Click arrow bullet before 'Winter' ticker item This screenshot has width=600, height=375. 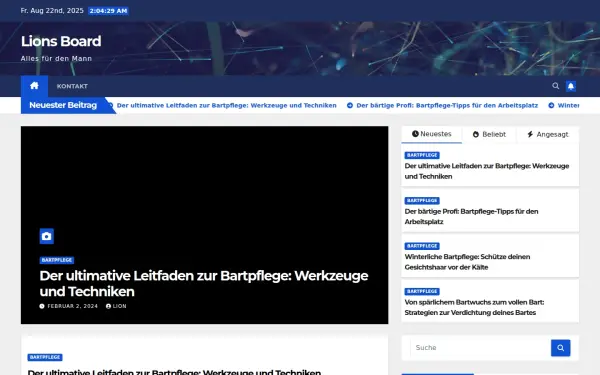(x=551, y=105)
